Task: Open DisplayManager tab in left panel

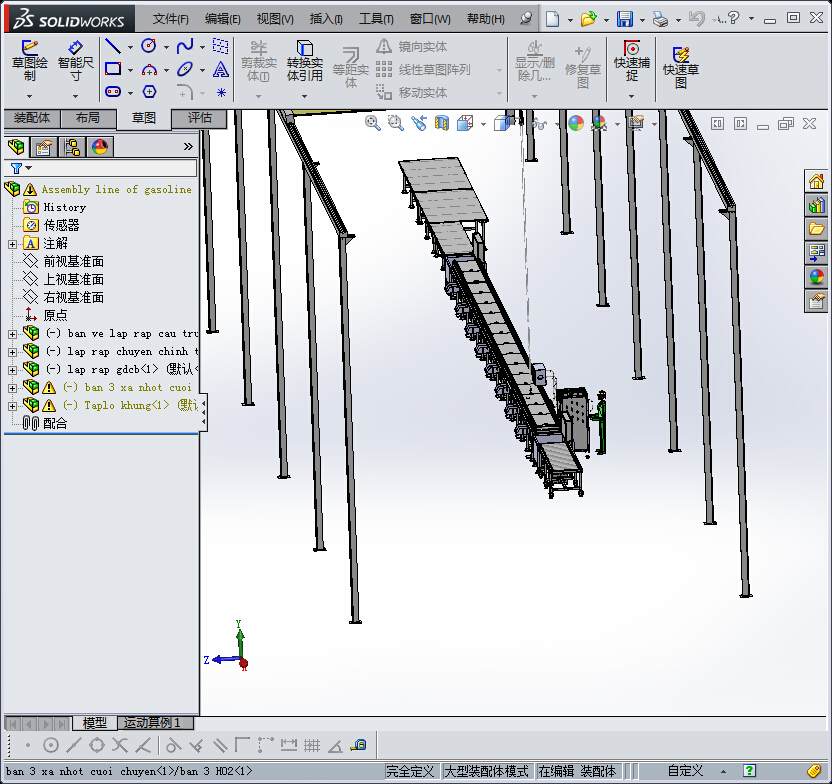Action: click(100, 146)
